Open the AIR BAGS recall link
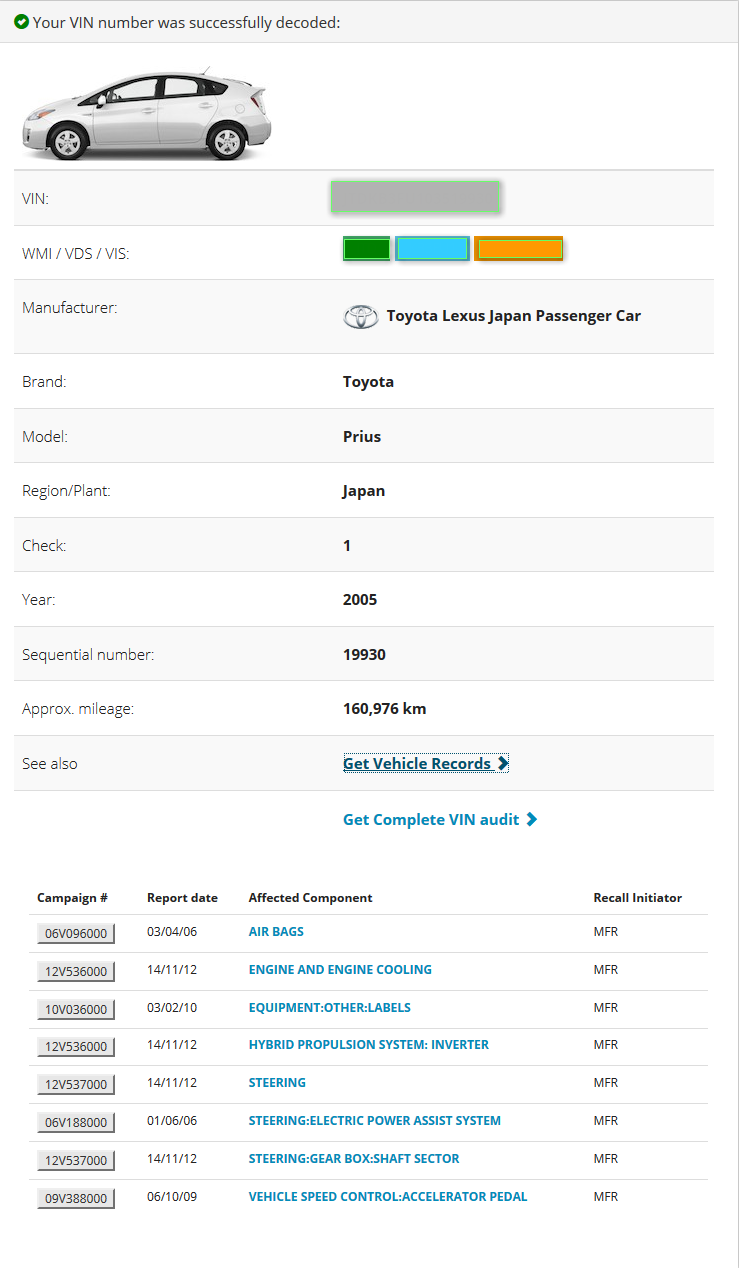The height and width of the screenshot is (1268, 739). point(276,932)
